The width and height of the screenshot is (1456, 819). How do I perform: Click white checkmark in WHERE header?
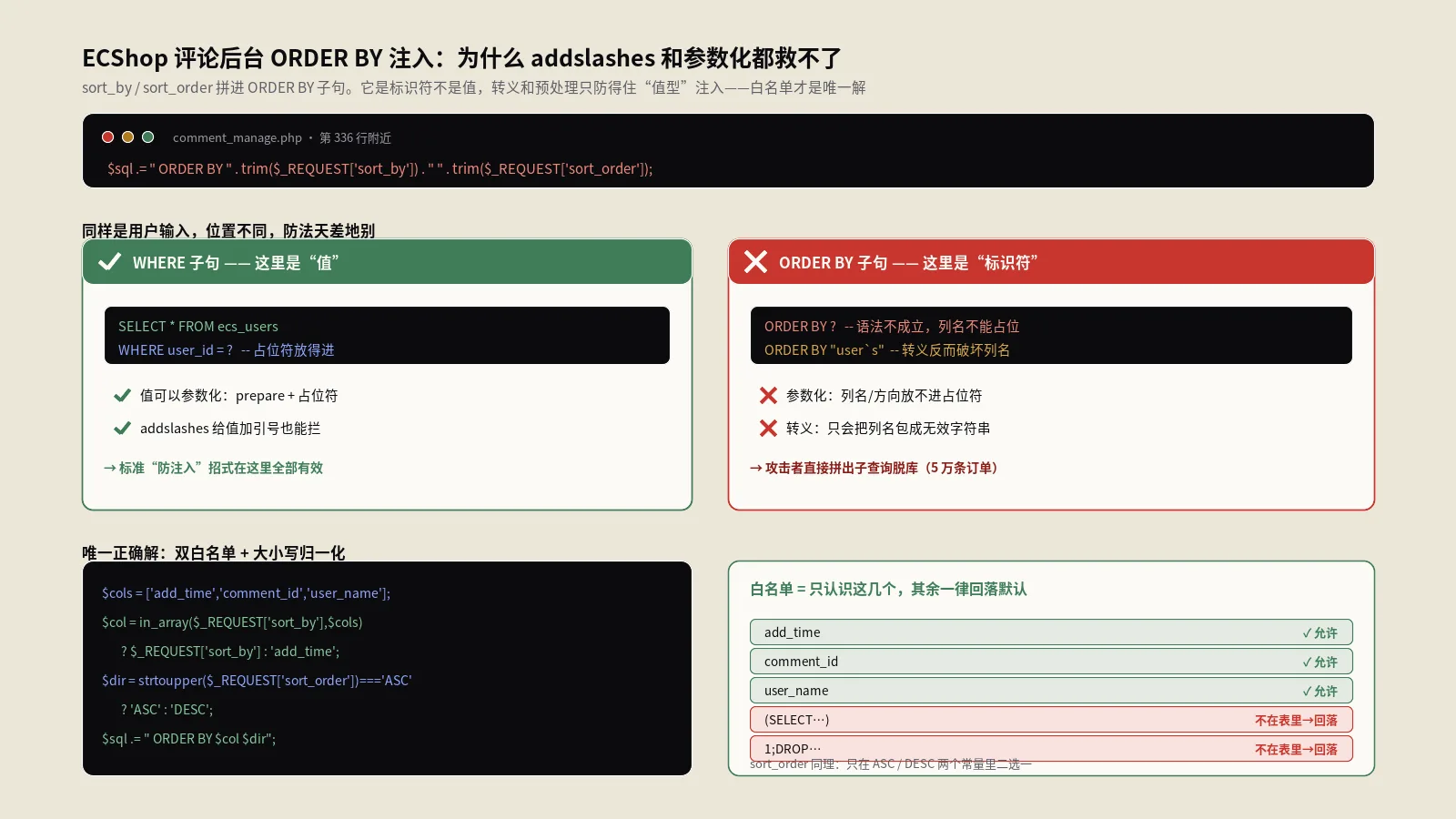coord(109,262)
